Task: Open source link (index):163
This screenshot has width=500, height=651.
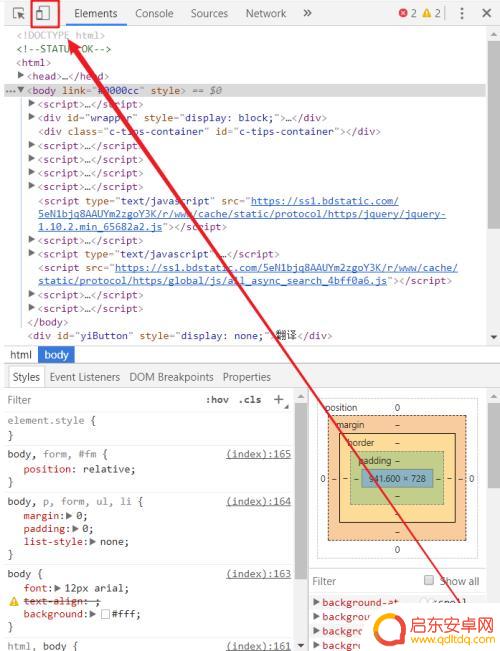Action: pyautogui.click(x=258, y=574)
